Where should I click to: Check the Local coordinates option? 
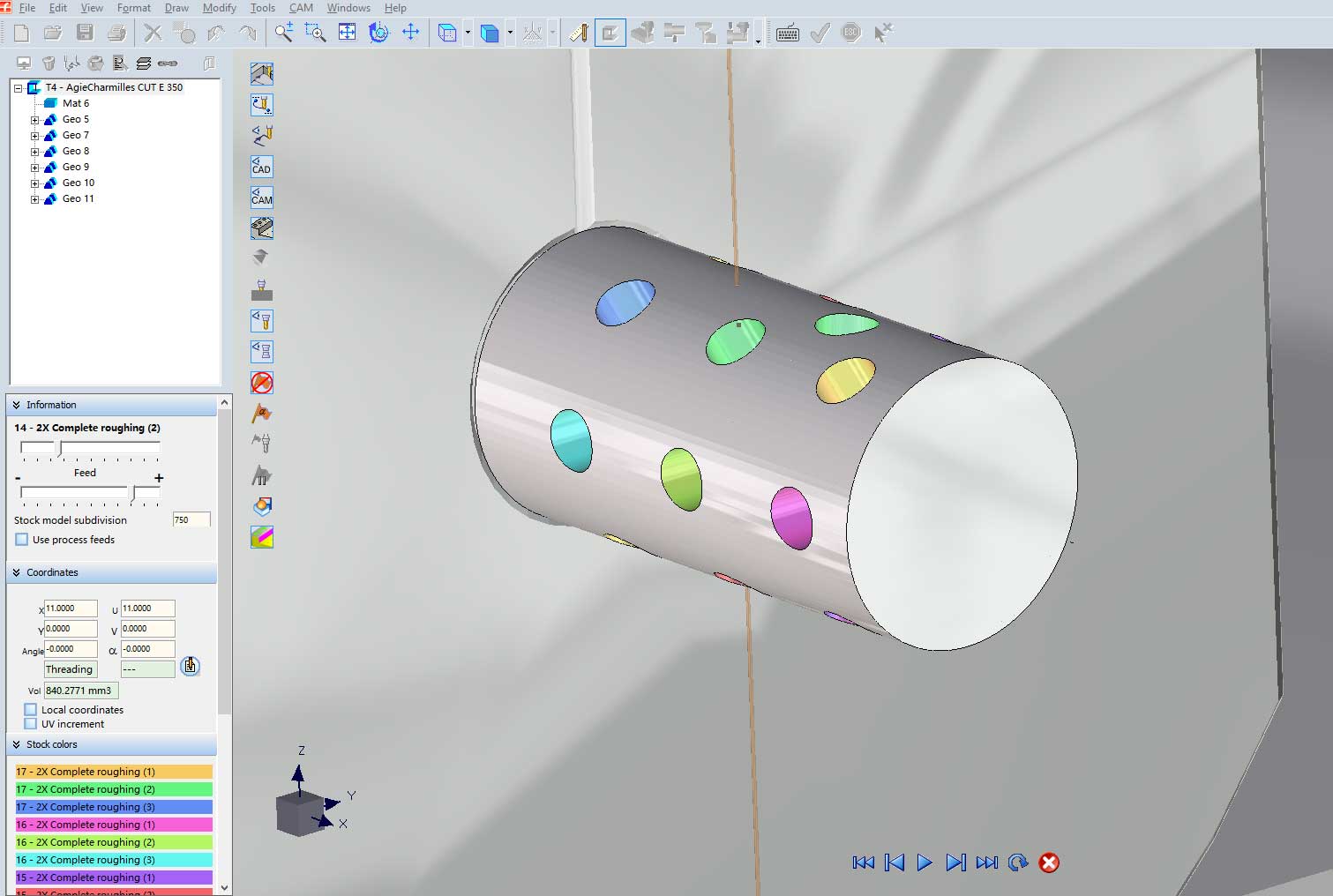click(x=31, y=710)
